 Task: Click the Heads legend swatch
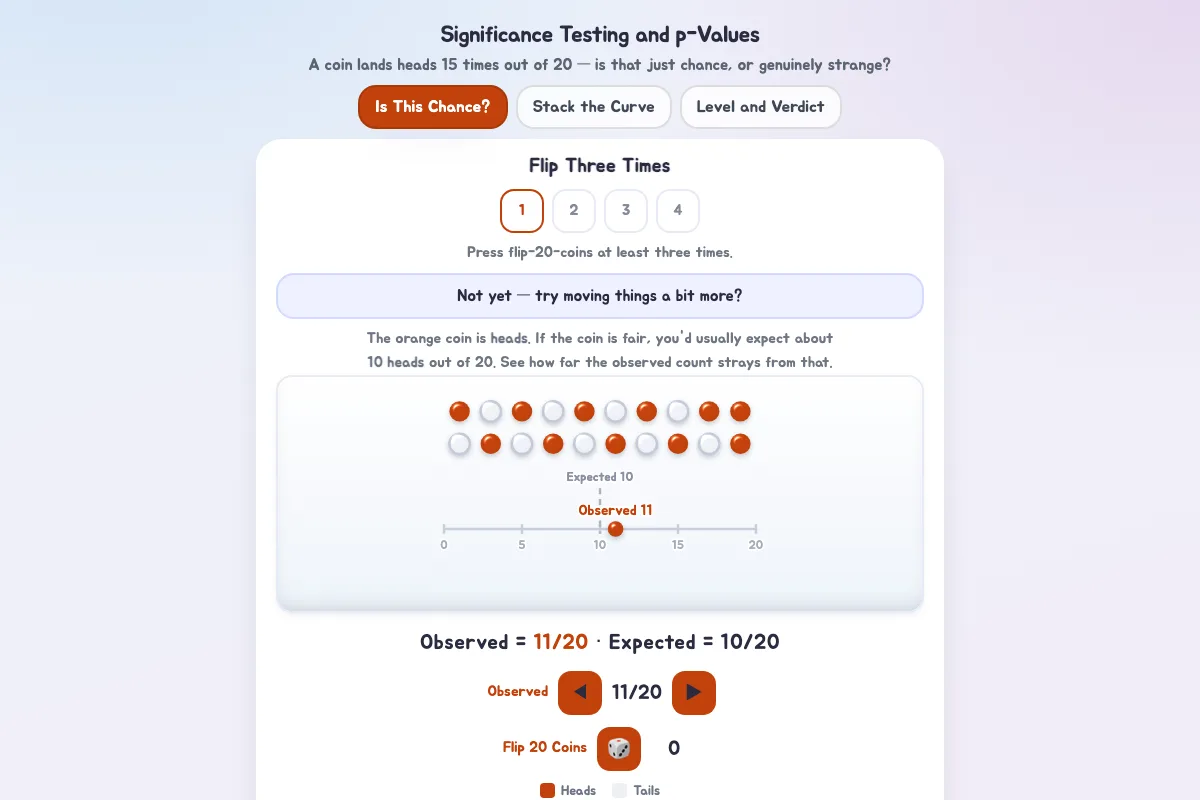pos(547,791)
